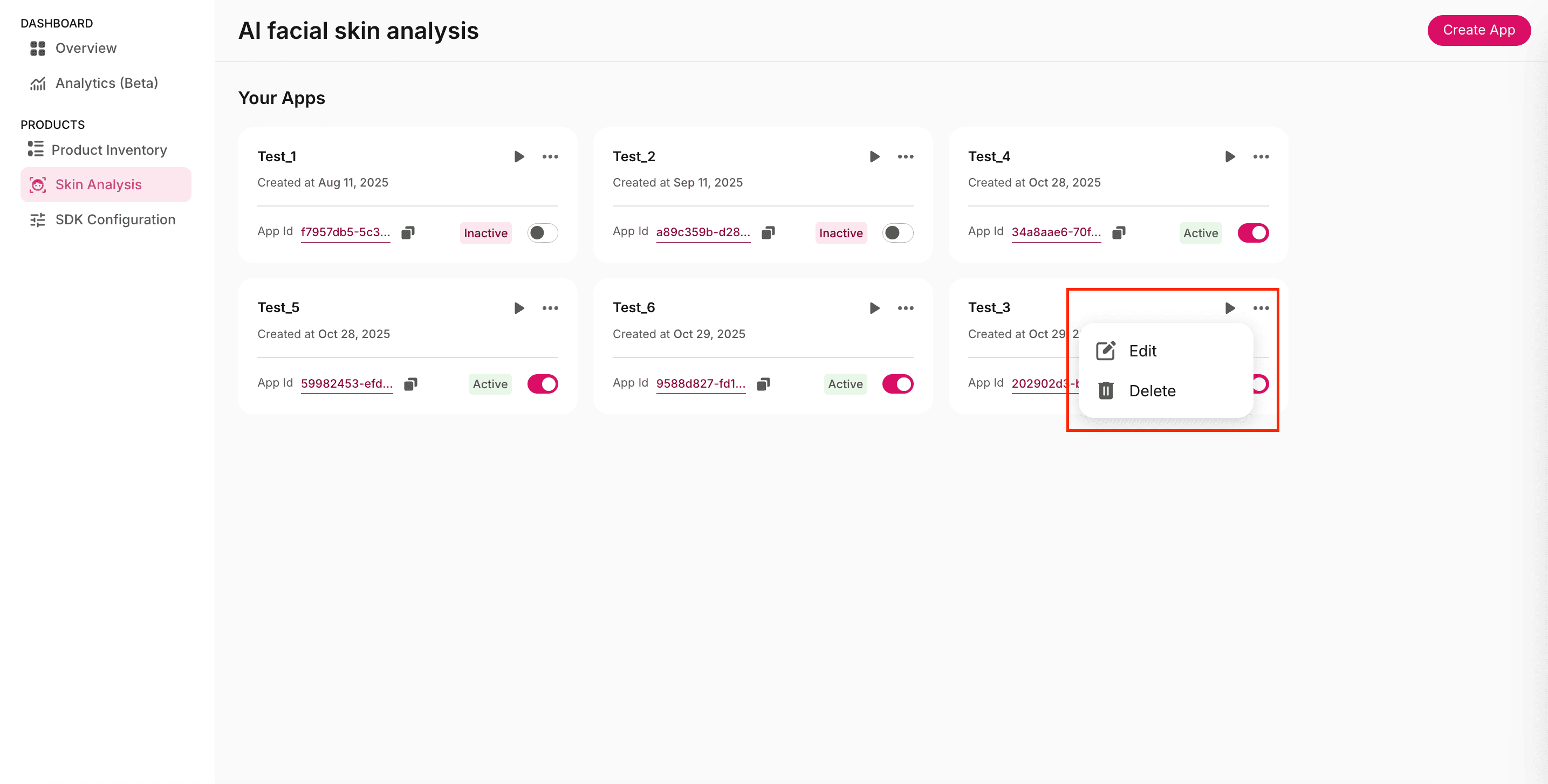1548x784 pixels.
Task: Go to SDK Configuration in sidebar
Action: 115,220
